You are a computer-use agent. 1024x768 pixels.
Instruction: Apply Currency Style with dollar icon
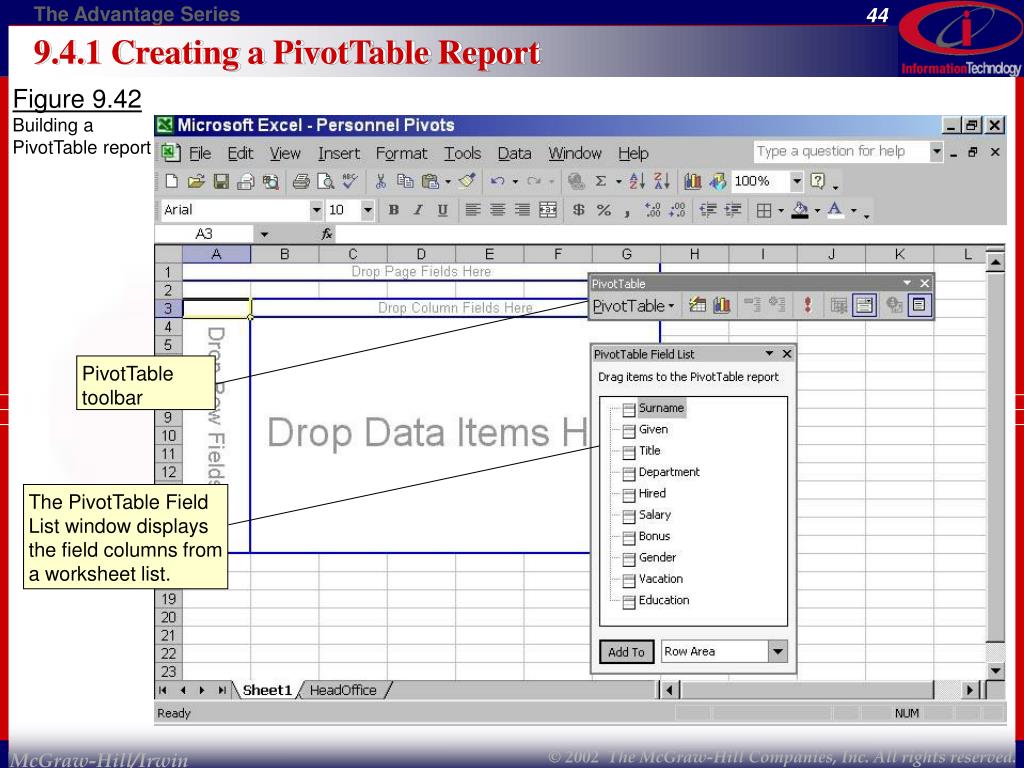[579, 210]
